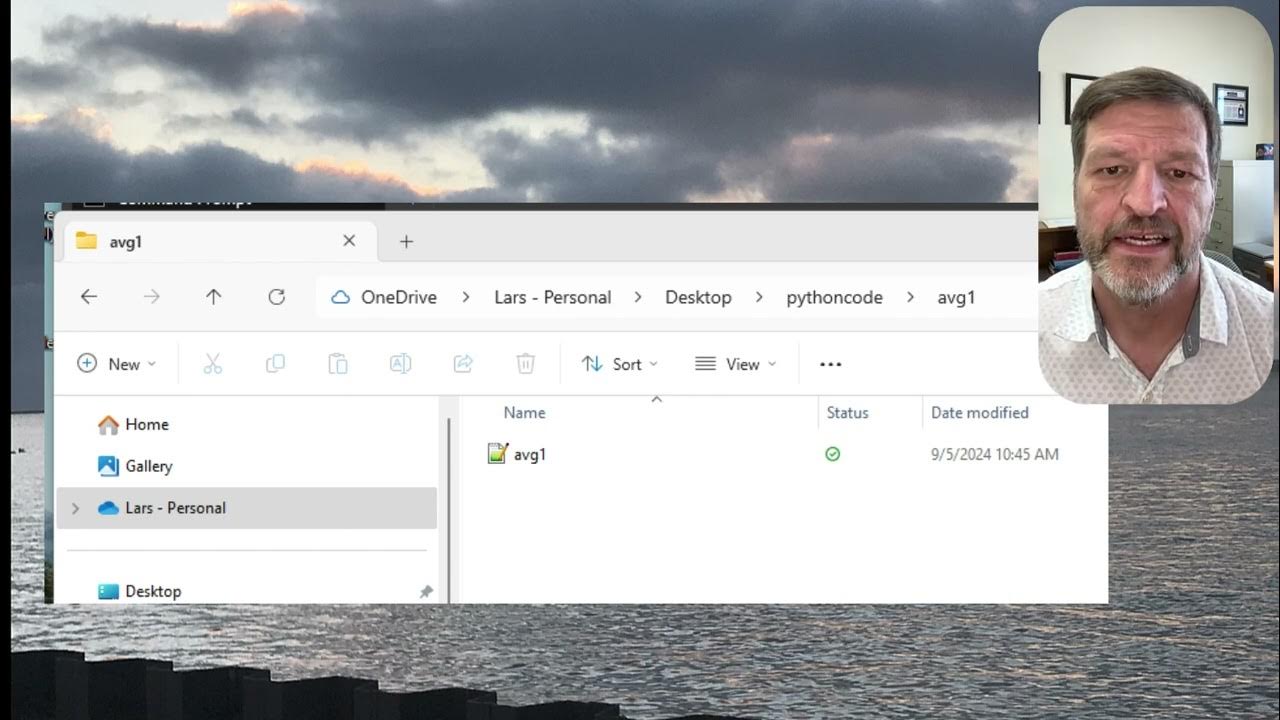Click the date 9/5/2024 10:45 AM
Image resolution: width=1280 pixels, height=720 pixels.
click(994, 454)
